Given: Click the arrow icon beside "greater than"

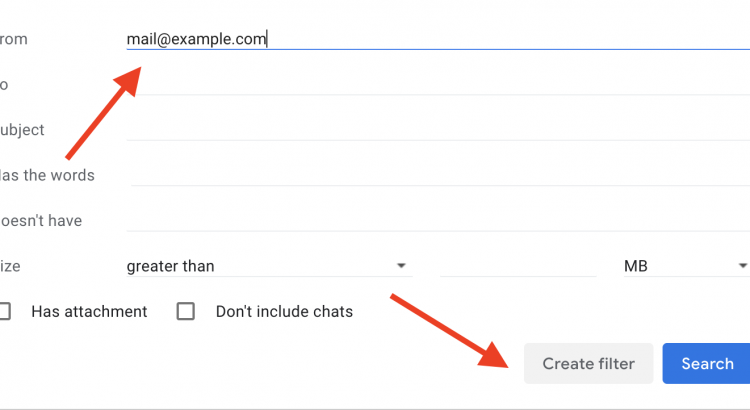Looking at the screenshot, I should pos(401,266).
